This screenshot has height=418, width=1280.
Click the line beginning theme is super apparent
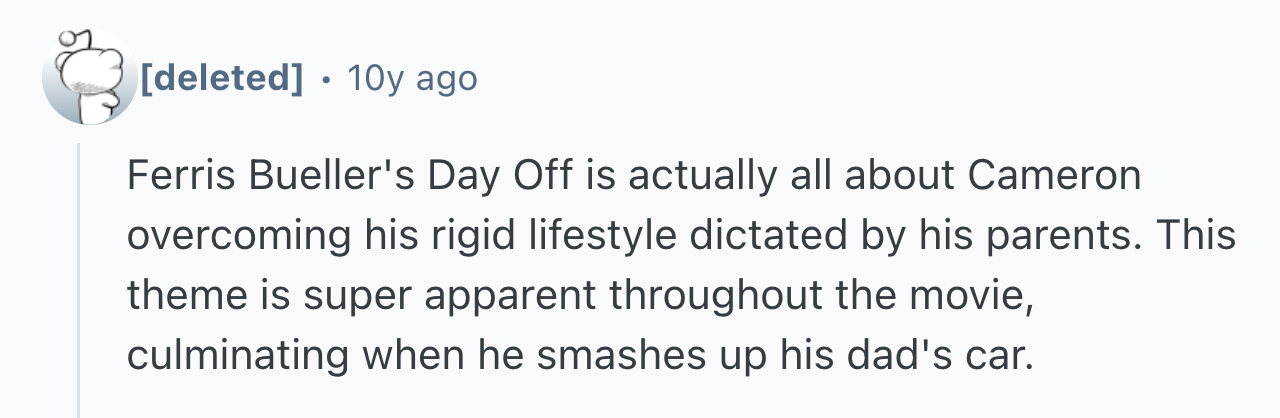580,296
